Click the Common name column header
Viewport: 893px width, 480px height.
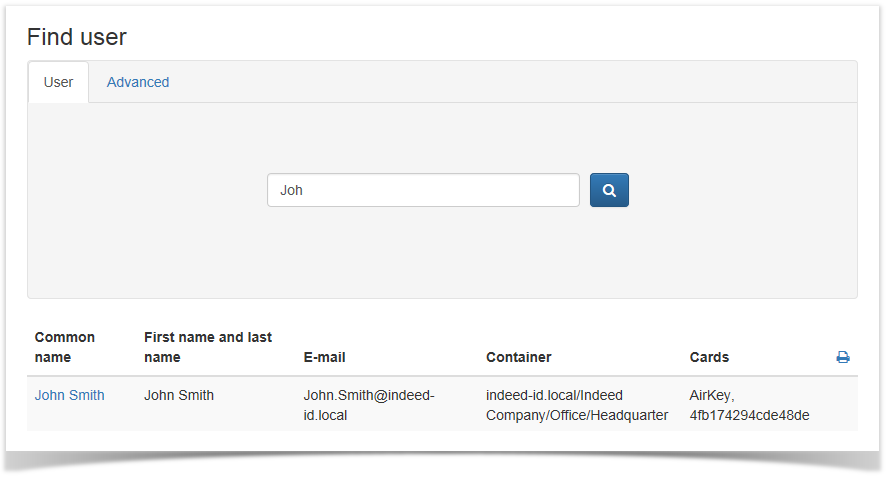point(65,347)
